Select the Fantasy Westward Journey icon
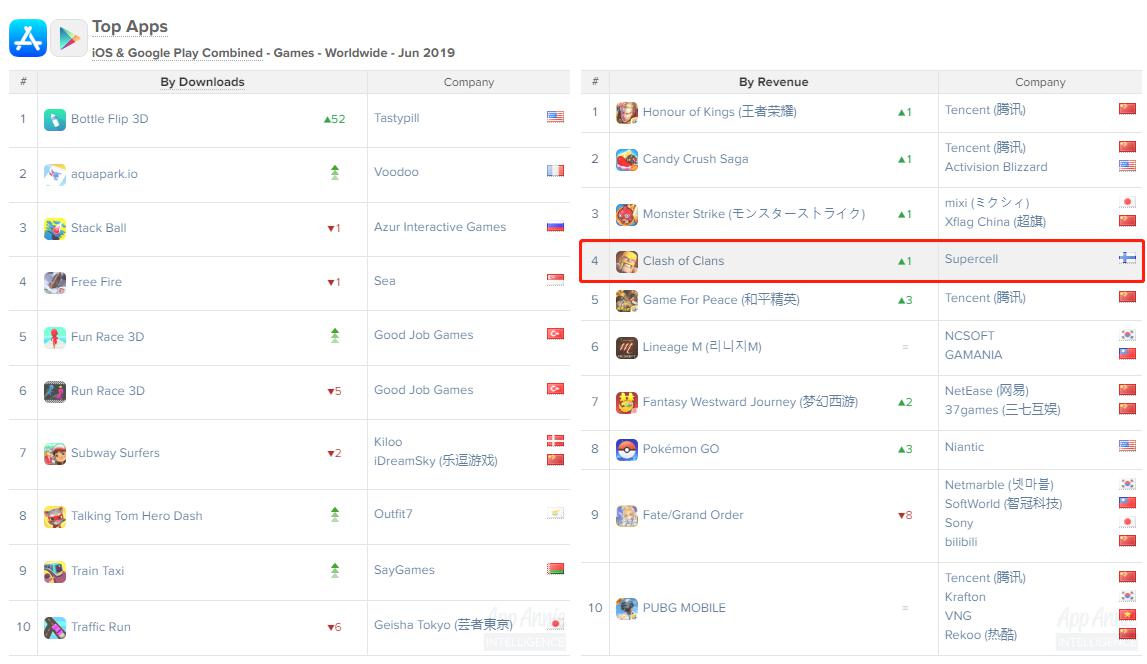The image size is (1147, 664). 627,402
